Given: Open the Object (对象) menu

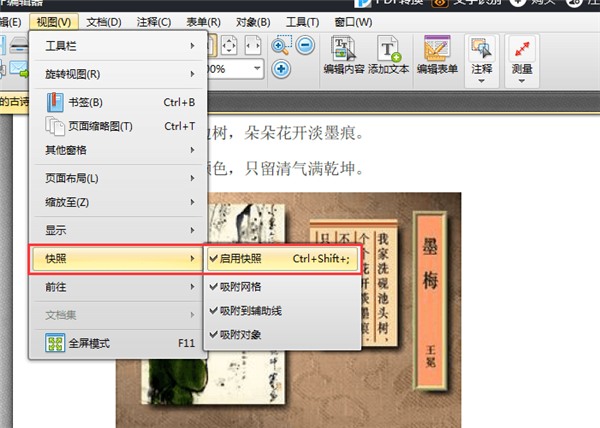Looking at the screenshot, I should tap(253, 22).
